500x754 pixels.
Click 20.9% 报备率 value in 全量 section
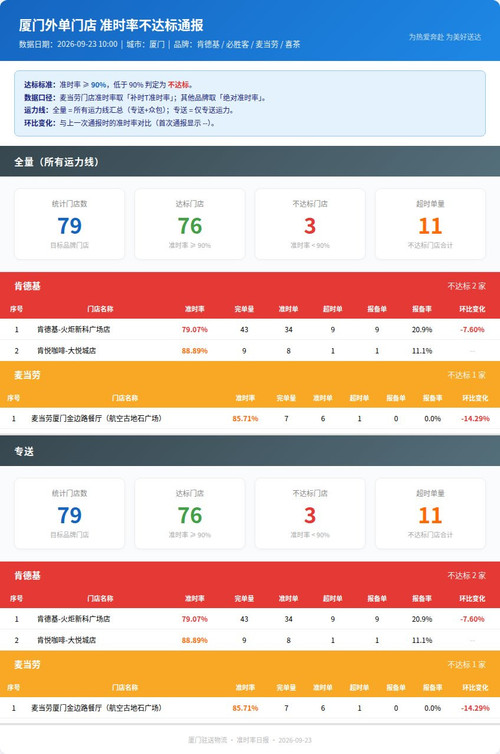422,329
